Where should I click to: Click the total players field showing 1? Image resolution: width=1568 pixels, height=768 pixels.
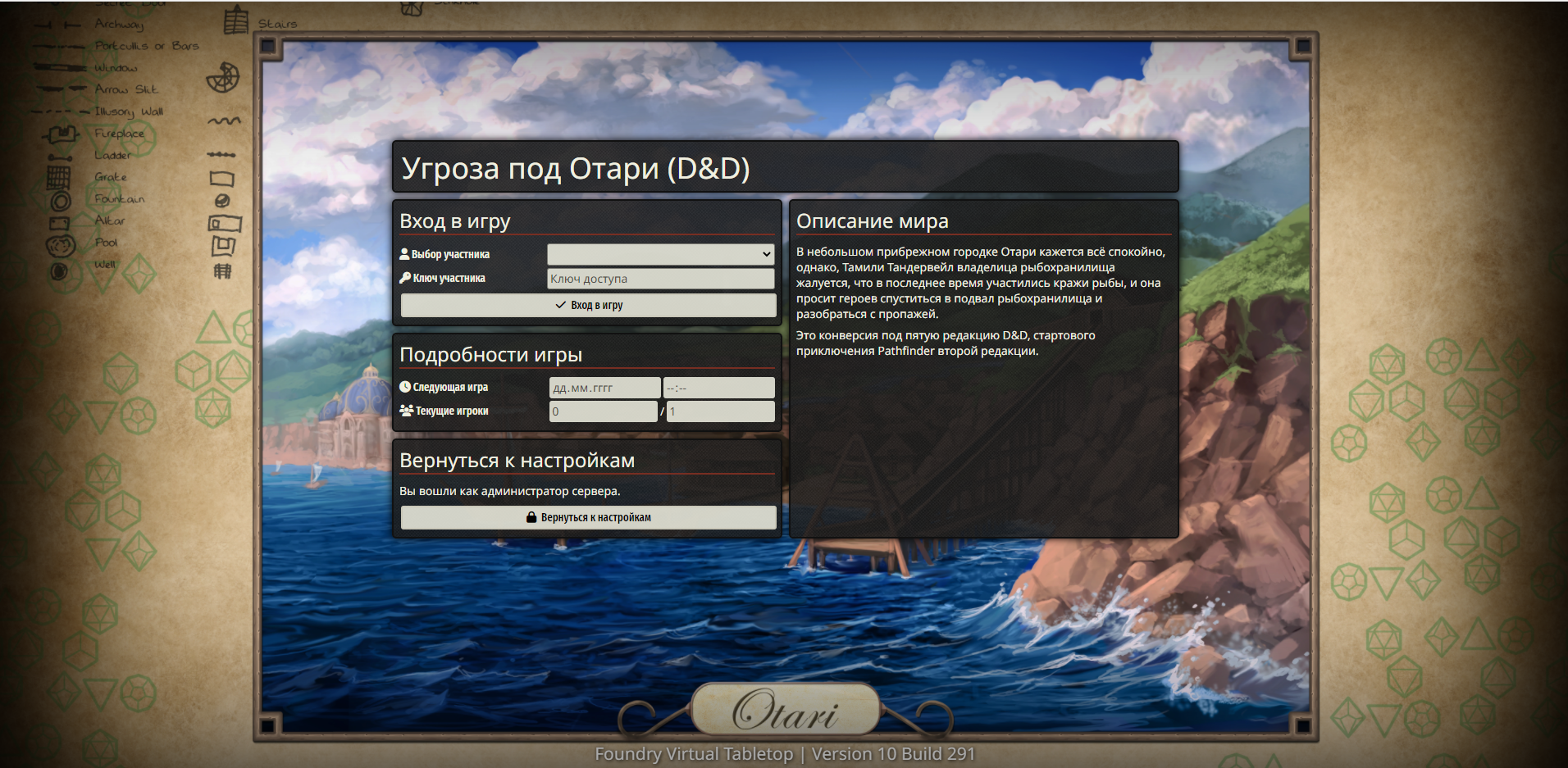click(720, 411)
